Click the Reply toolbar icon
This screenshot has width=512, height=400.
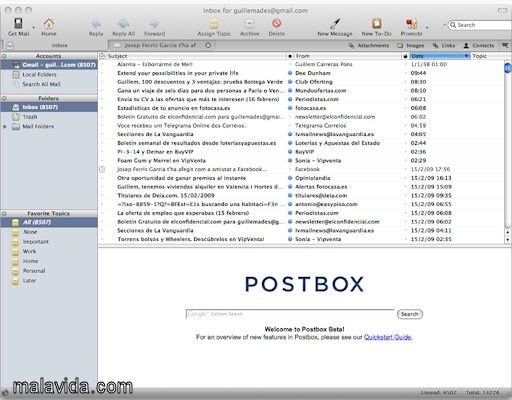coord(96,23)
